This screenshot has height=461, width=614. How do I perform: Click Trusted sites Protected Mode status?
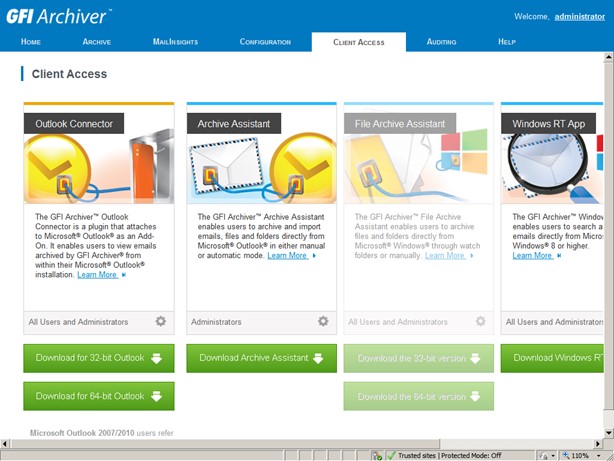point(450,456)
